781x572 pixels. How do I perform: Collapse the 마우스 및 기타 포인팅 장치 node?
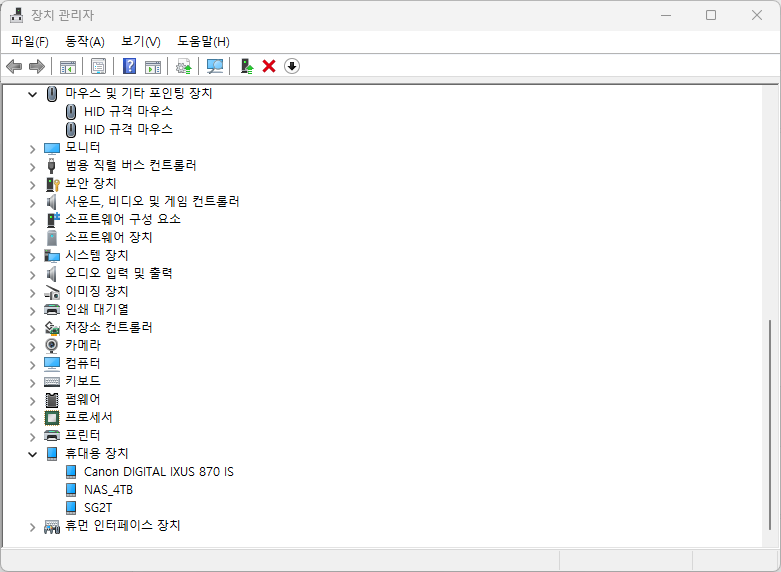click(x=32, y=94)
